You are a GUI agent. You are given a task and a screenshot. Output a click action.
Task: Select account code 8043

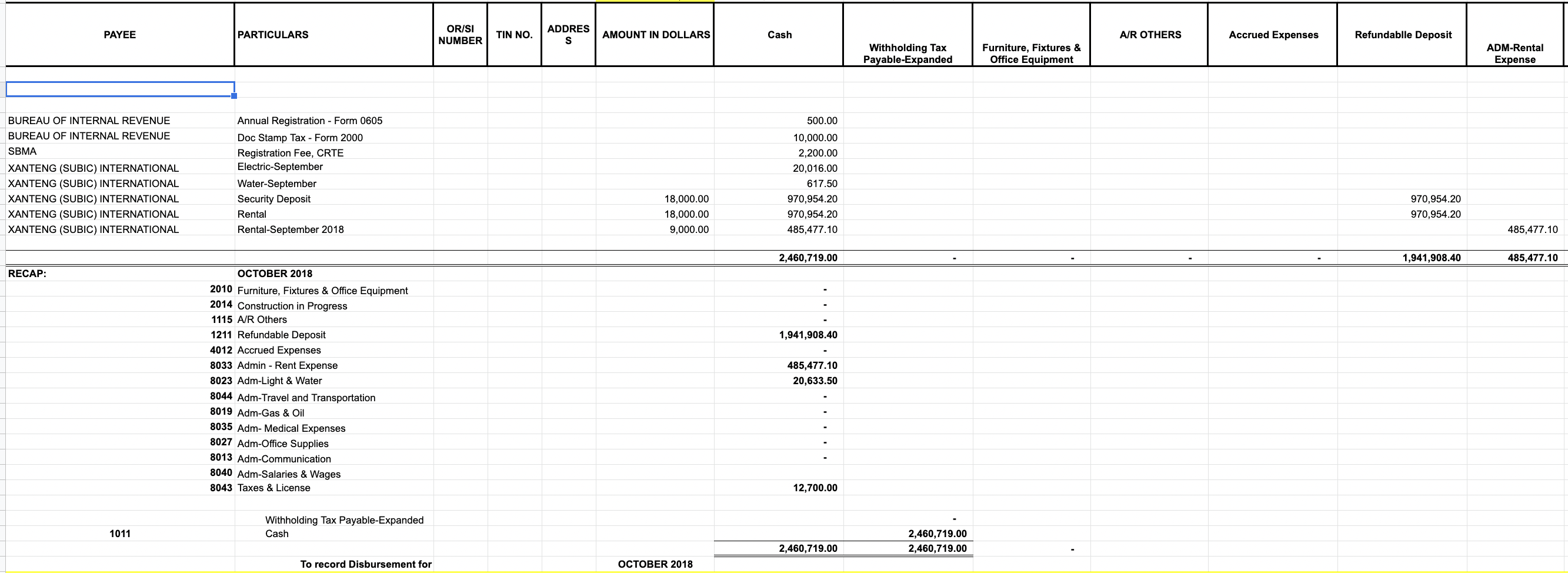(x=221, y=488)
